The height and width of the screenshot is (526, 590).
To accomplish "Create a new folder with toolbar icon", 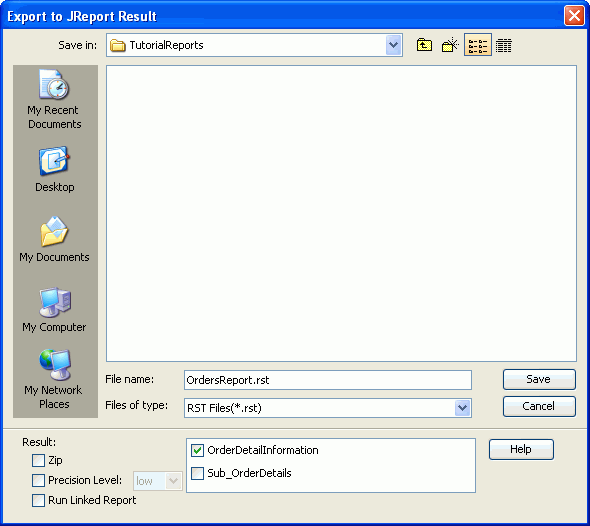I will (450, 45).
